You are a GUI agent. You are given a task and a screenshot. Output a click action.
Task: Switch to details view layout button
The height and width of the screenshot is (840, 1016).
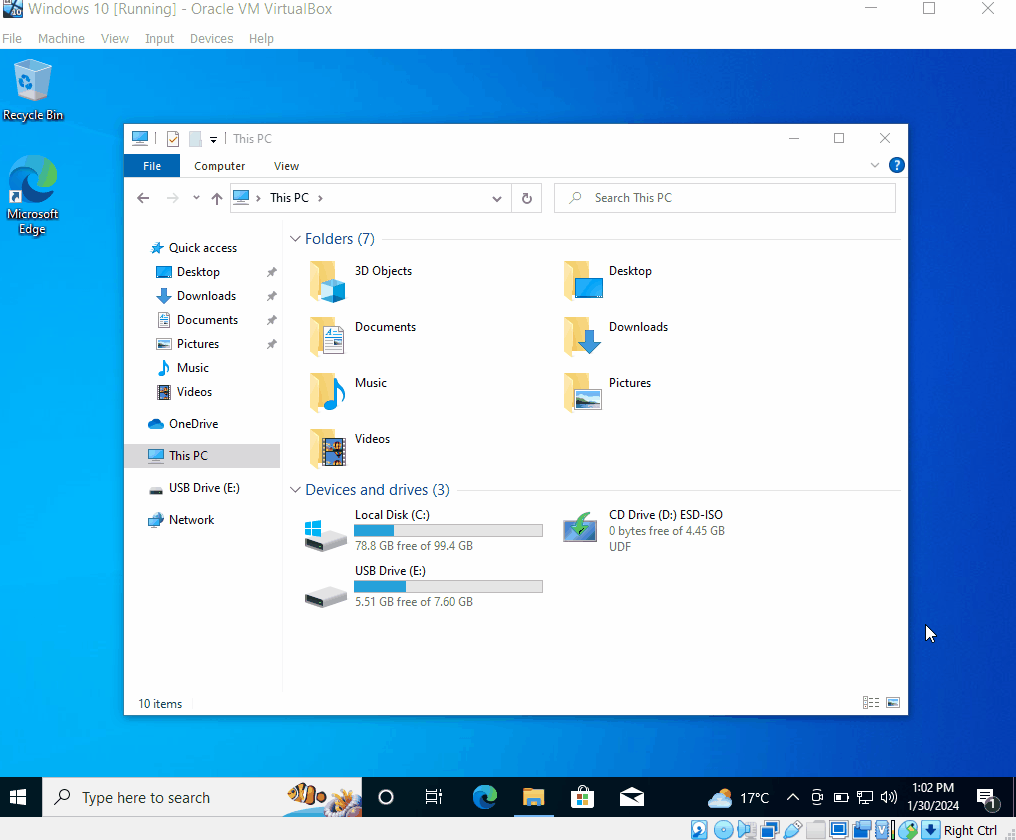pos(871,703)
